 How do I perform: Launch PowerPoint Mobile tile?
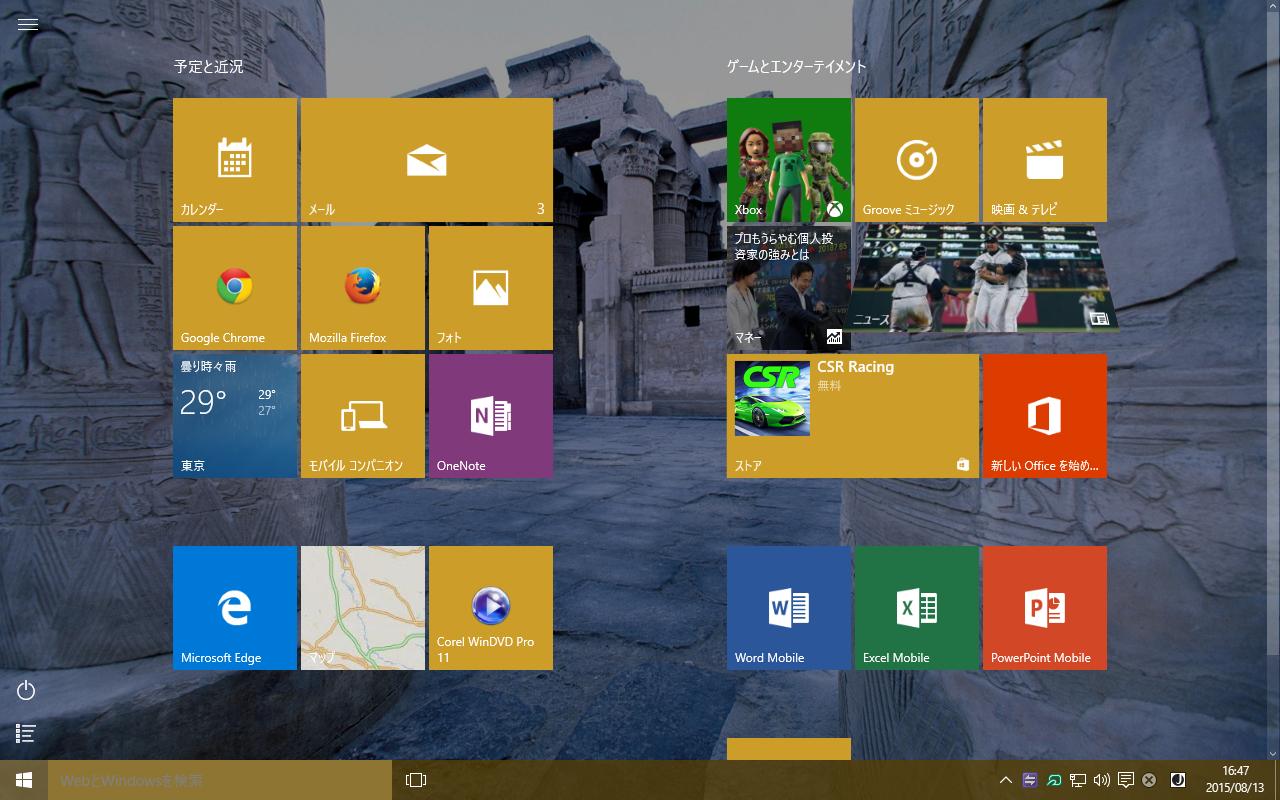[x=1045, y=608]
